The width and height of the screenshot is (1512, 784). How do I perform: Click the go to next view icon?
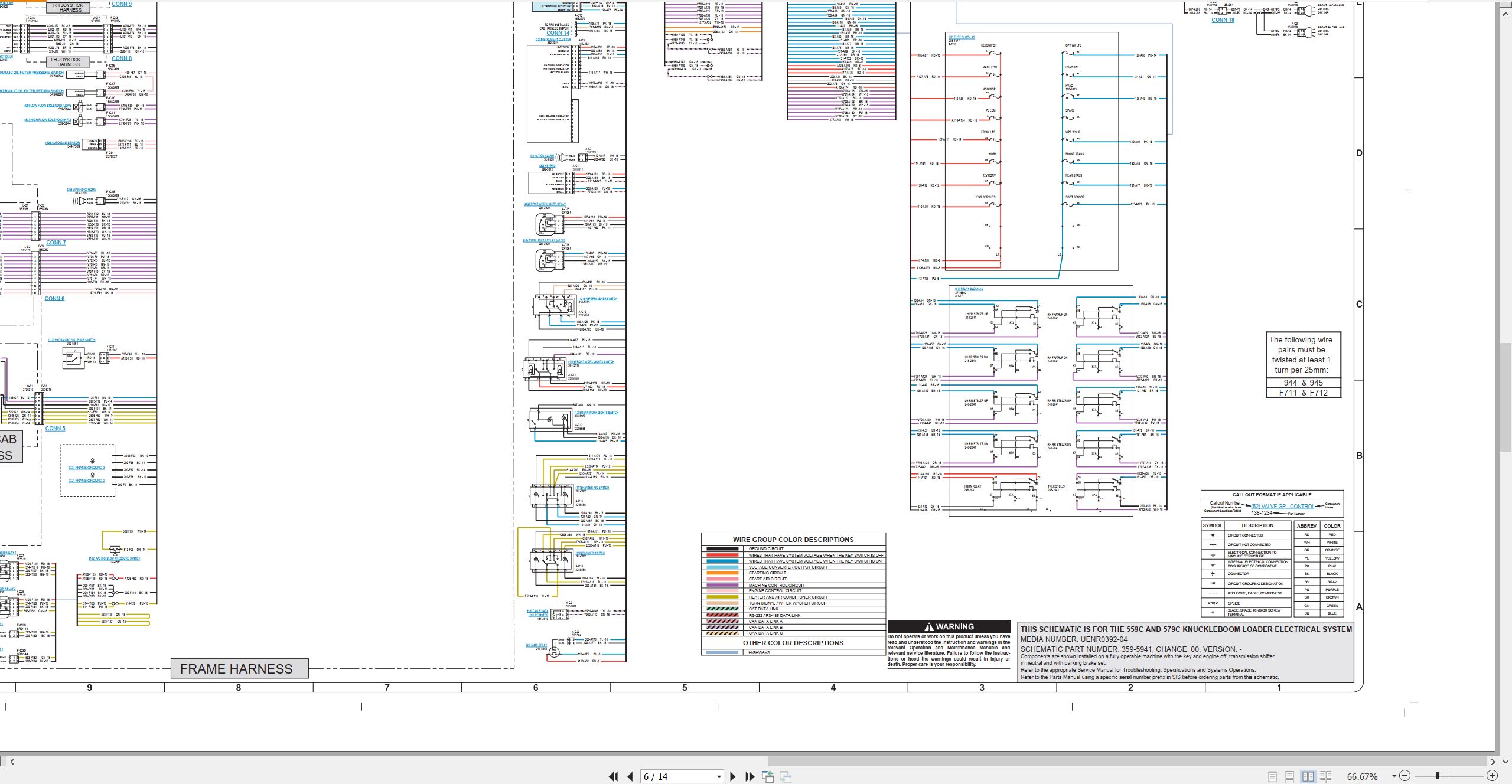(x=786, y=777)
